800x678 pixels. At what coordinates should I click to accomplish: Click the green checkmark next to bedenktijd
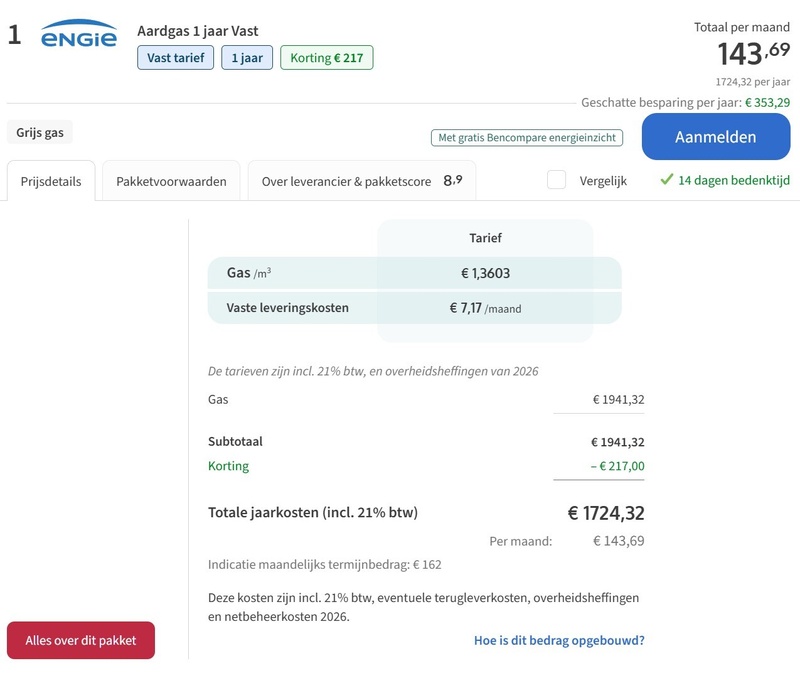tap(666, 180)
